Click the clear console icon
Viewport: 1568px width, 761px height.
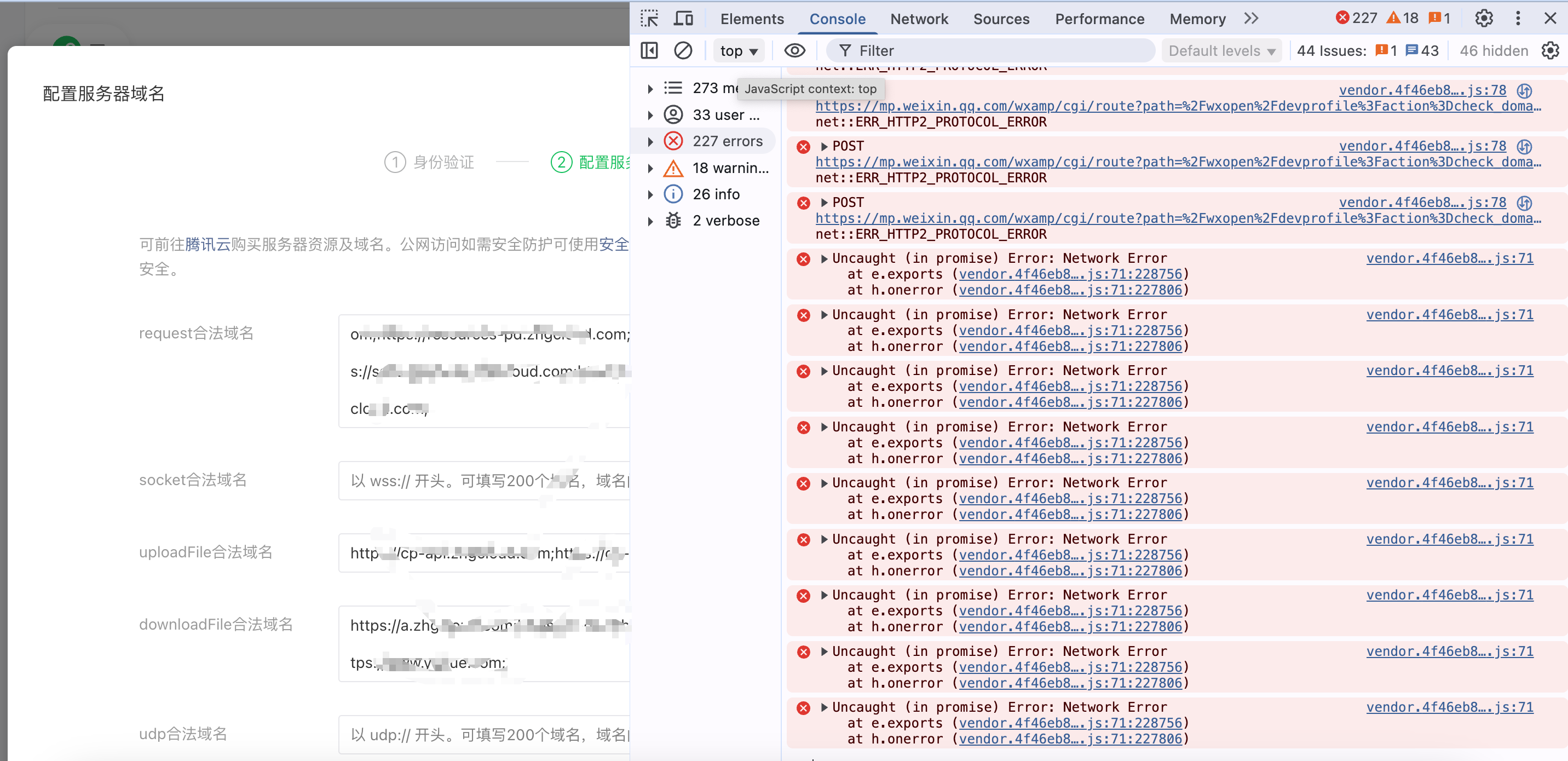[x=683, y=50]
